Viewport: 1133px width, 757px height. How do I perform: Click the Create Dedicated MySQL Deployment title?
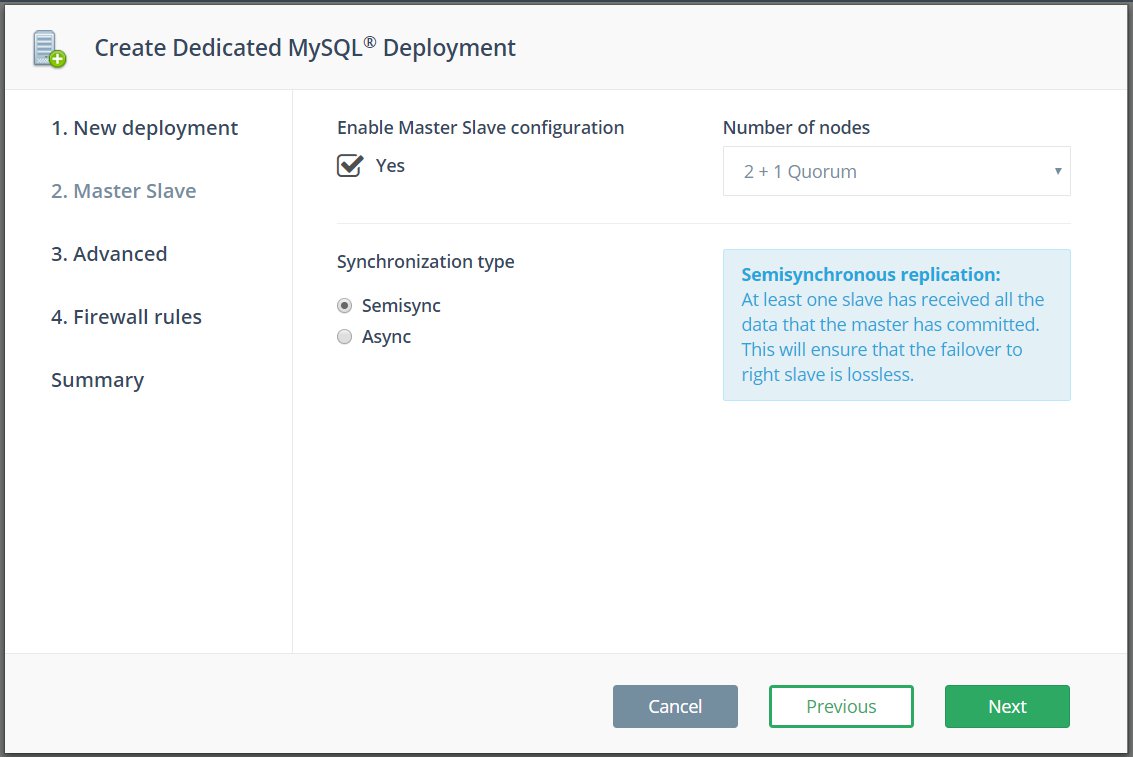305,48
